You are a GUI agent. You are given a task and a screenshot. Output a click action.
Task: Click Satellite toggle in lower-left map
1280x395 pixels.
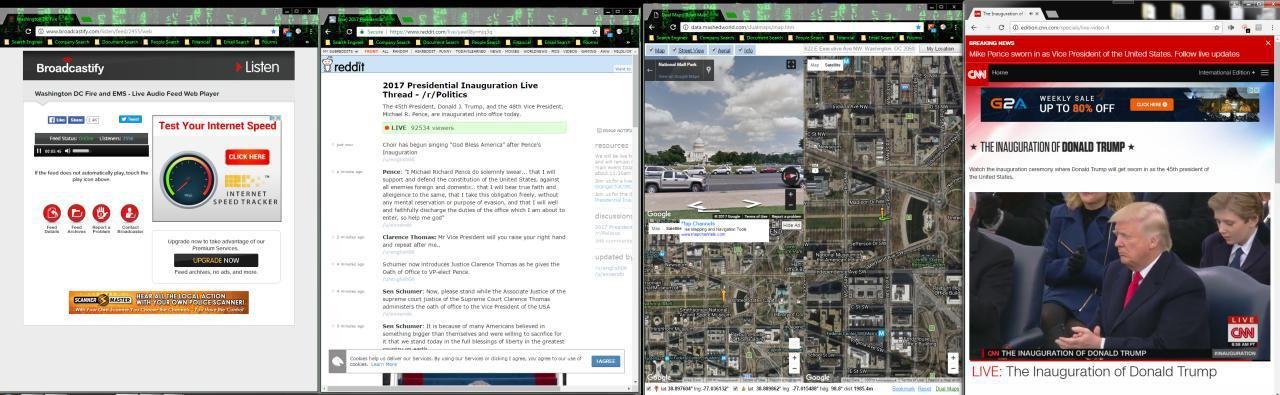tap(674, 228)
